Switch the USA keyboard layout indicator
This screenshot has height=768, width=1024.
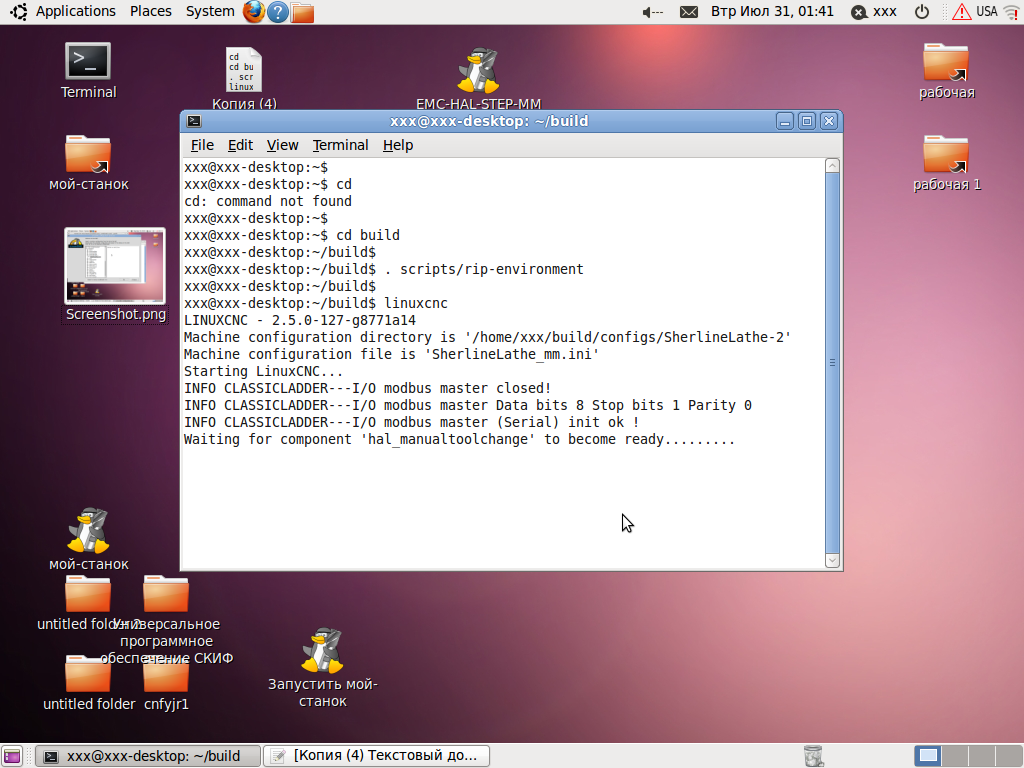click(987, 12)
